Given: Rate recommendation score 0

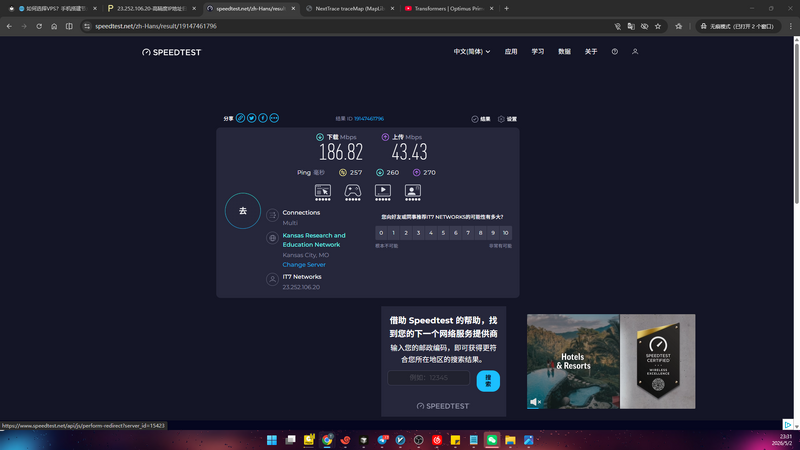Looking at the screenshot, I should coord(381,233).
